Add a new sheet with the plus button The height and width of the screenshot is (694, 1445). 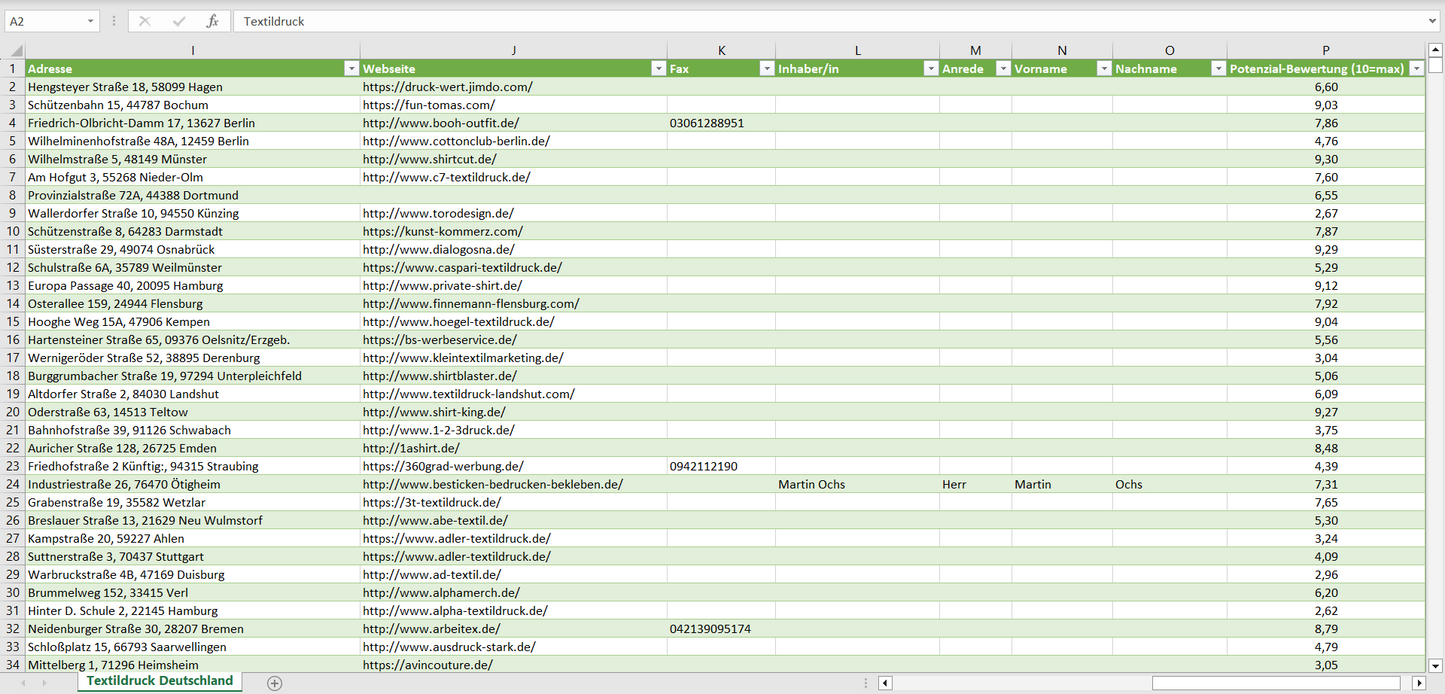(x=275, y=683)
